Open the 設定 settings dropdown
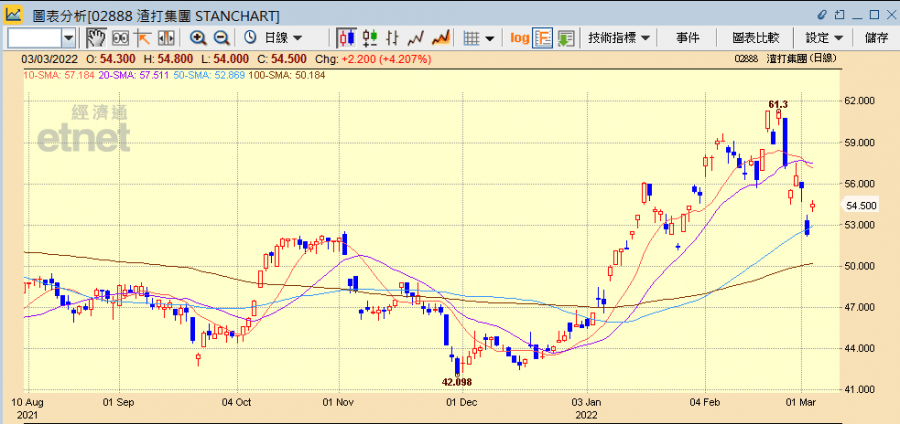900x424 pixels. [x=824, y=38]
